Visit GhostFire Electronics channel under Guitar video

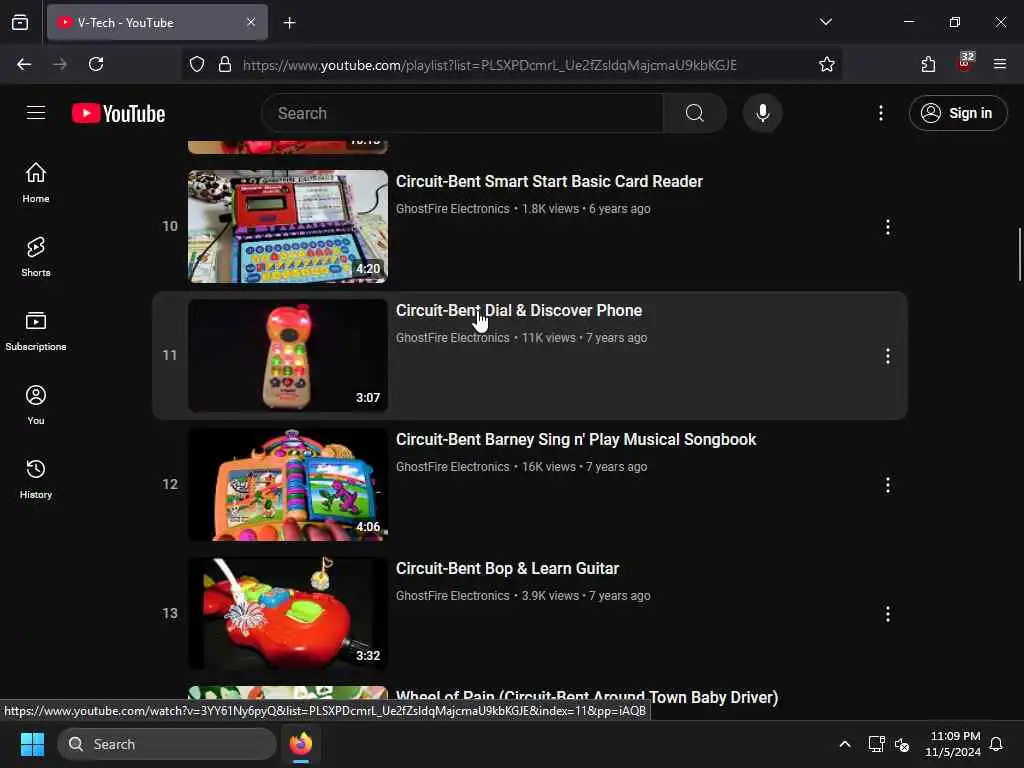[453, 596]
